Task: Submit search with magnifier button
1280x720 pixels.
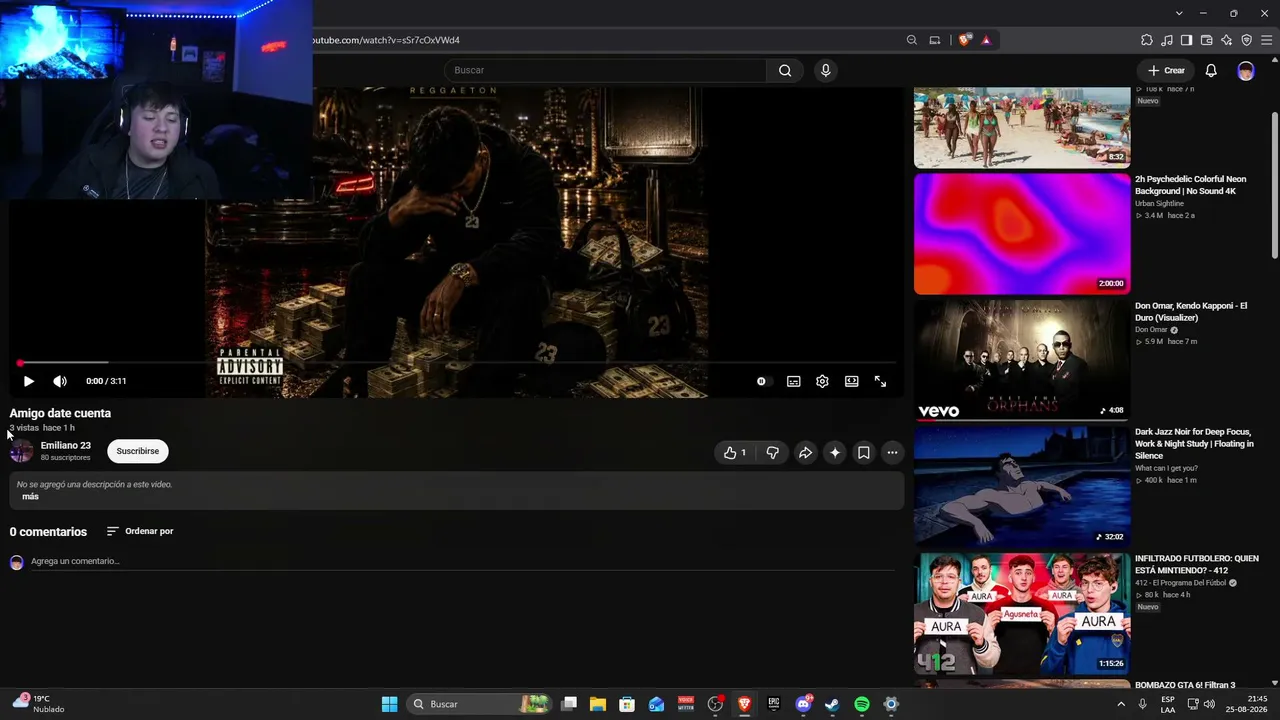Action: point(785,70)
